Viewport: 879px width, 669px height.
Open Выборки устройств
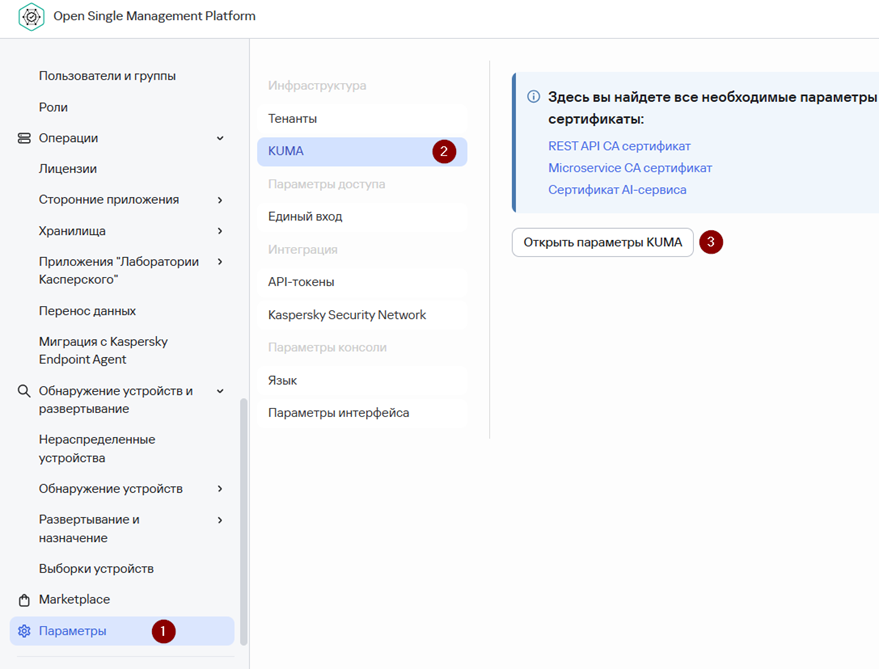click(96, 569)
